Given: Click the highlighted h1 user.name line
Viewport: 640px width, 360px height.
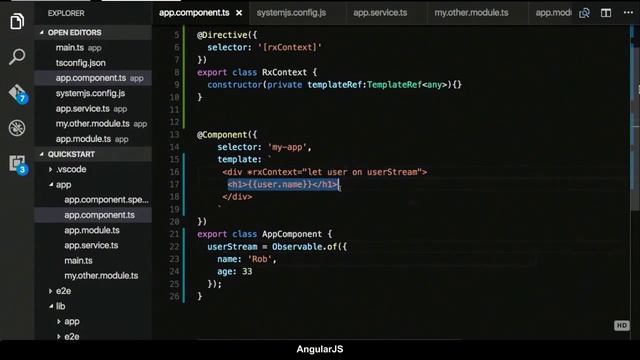Looking at the screenshot, I should [283, 184].
